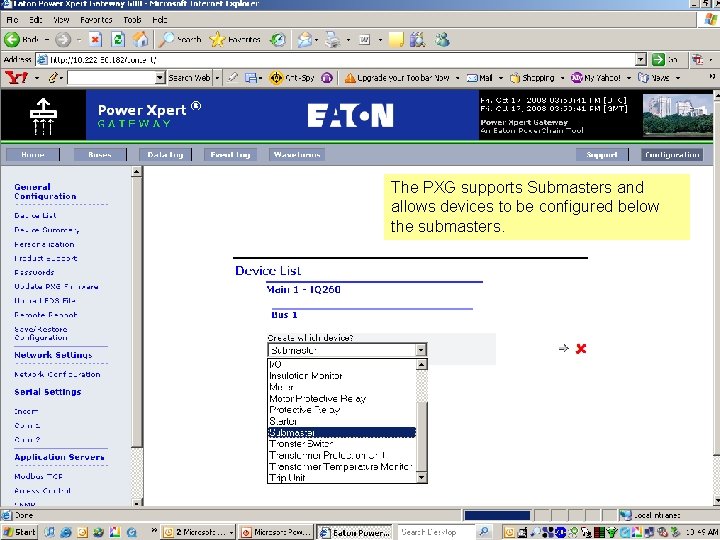Open the Edit menu
The image size is (720, 540).
pyautogui.click(x=35, y=20)
